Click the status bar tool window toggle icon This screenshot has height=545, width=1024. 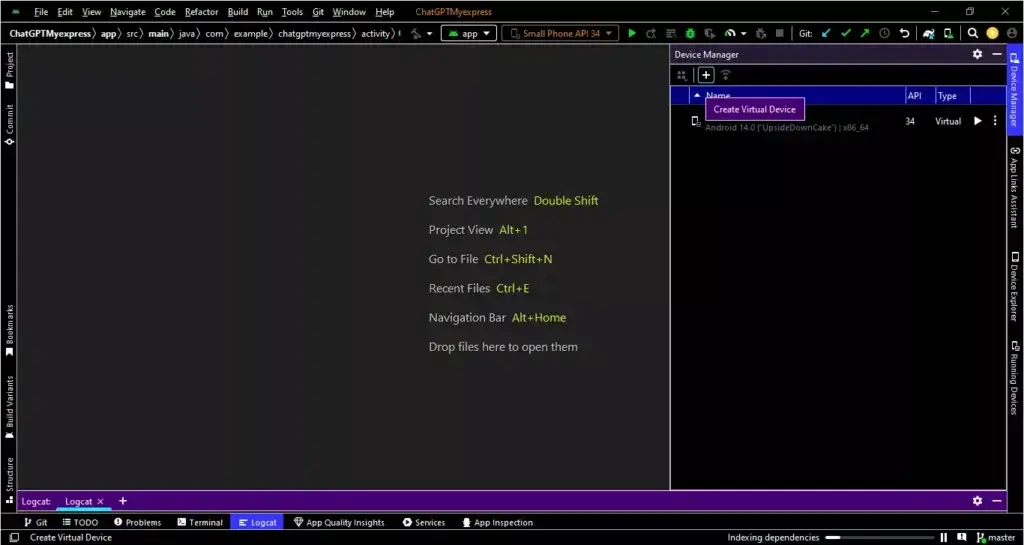[x=14, y=538]
